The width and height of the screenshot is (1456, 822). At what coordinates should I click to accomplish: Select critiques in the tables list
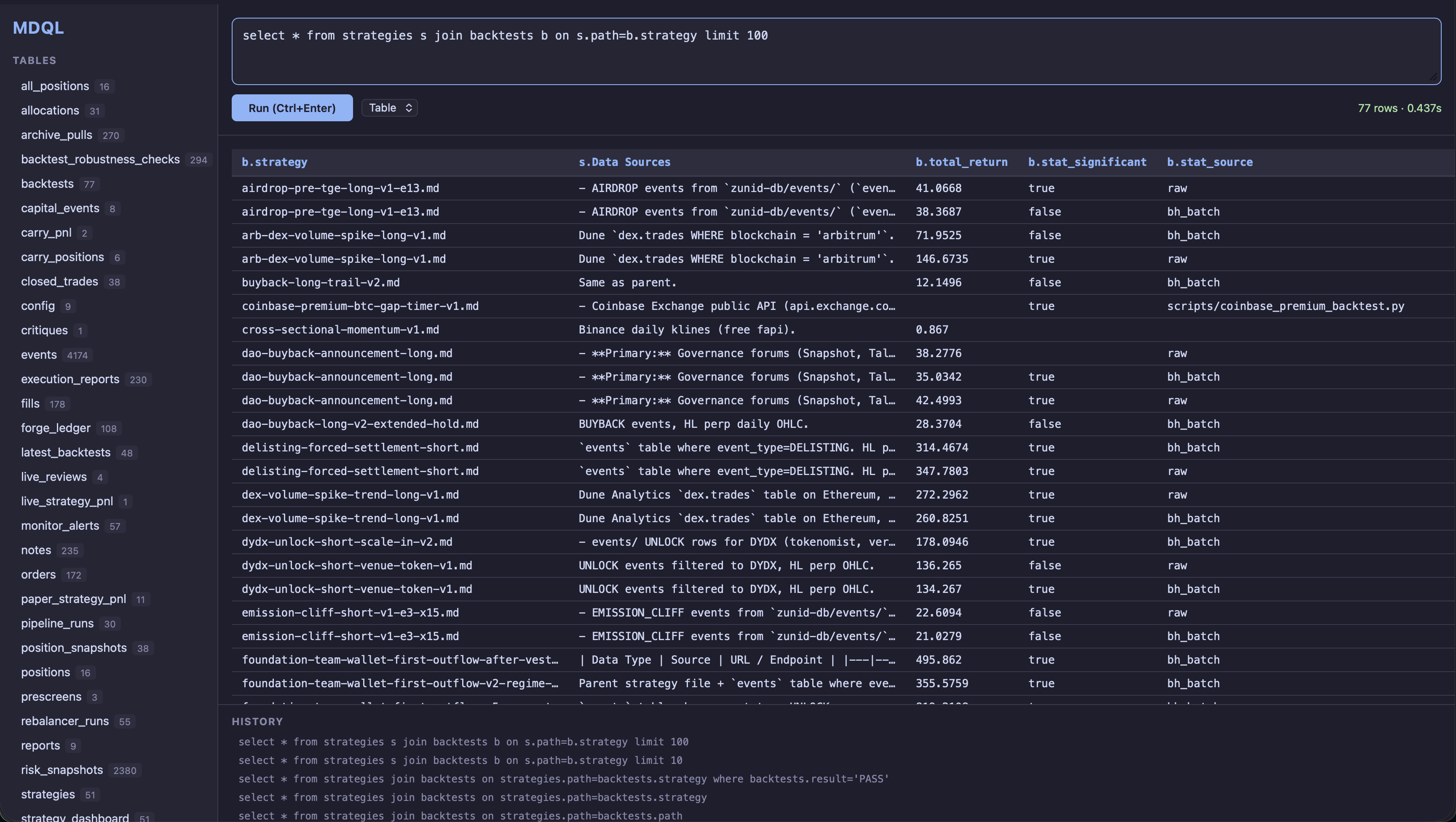click(x=44, y=330)
